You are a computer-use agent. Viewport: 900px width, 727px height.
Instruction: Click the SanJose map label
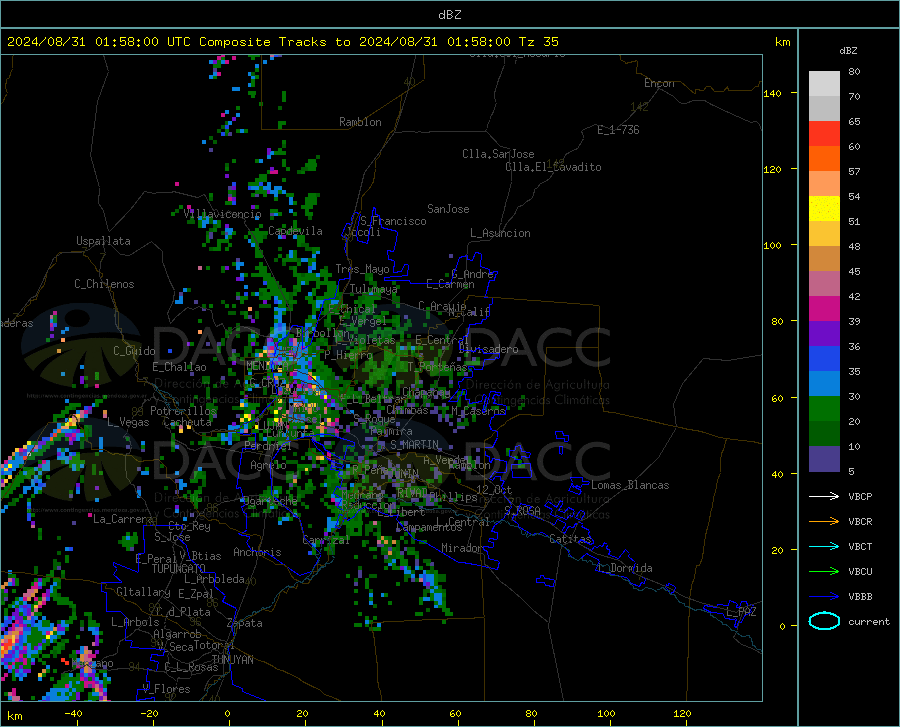pyautogui.click(x=448, y=209)
